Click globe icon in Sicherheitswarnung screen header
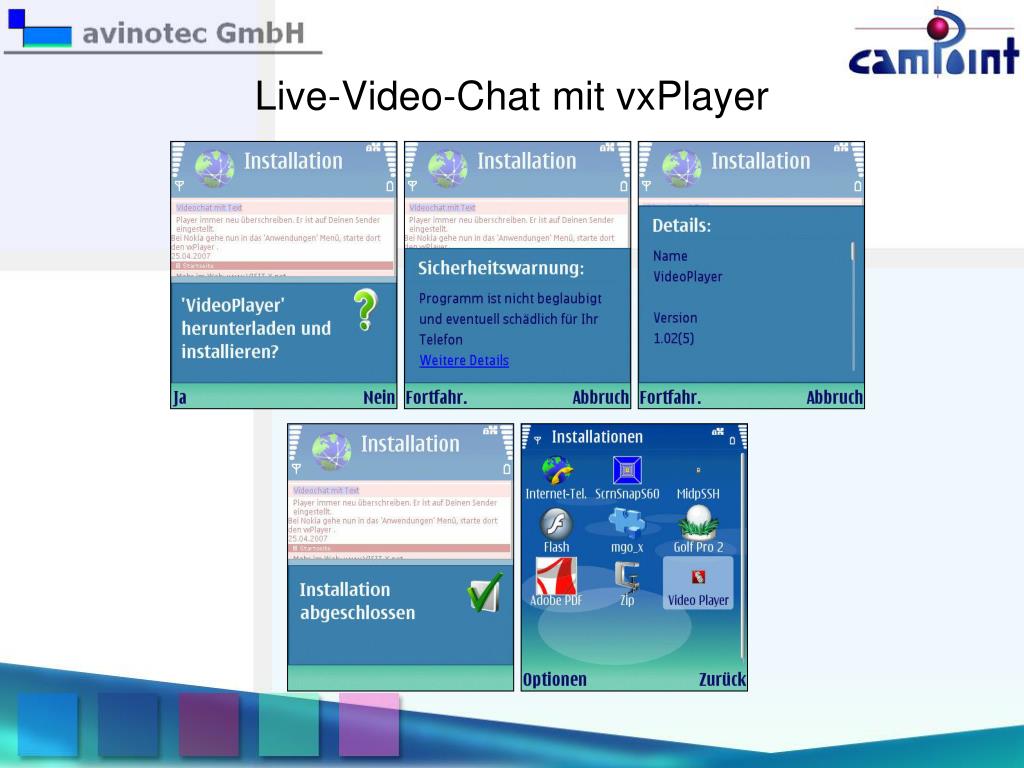Image resolution: width=1024 pixels, height=768 pixels. pyautogui.click(x=447, y=168)
